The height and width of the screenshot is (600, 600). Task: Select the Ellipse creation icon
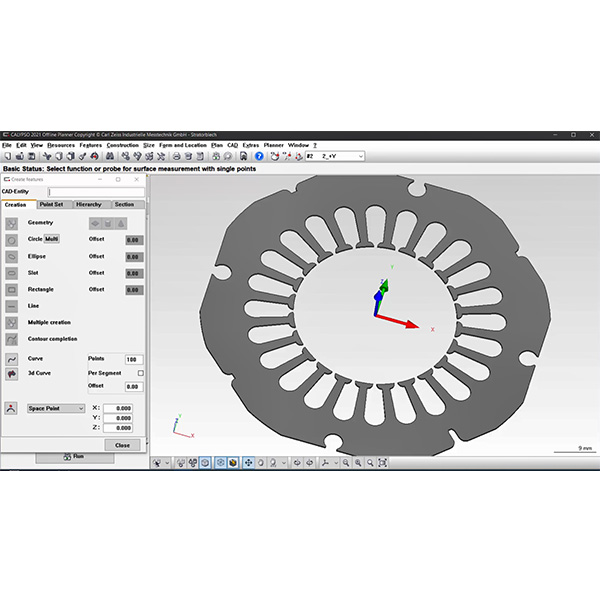click(11, 256)
